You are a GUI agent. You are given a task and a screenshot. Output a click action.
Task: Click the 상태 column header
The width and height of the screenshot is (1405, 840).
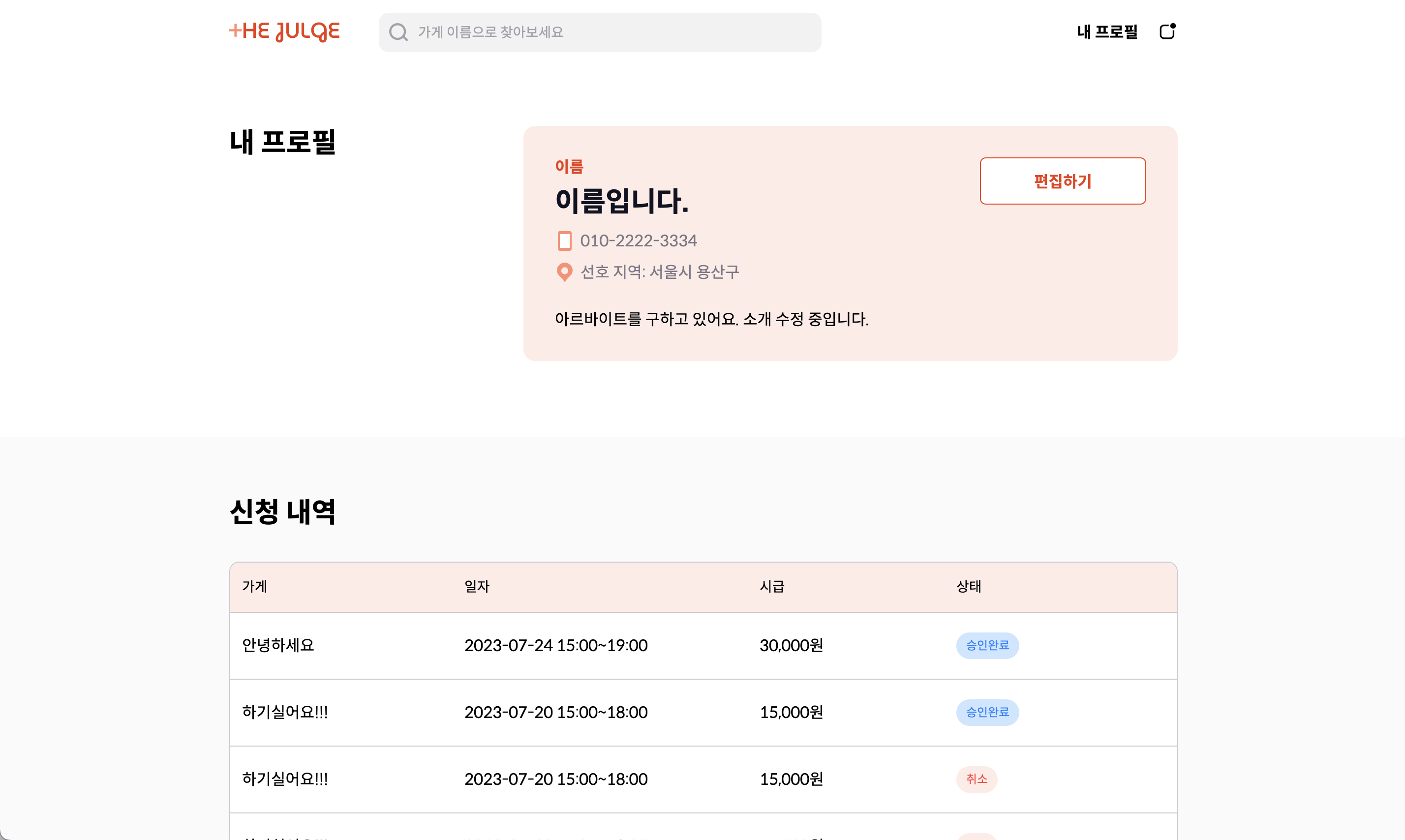969,586
